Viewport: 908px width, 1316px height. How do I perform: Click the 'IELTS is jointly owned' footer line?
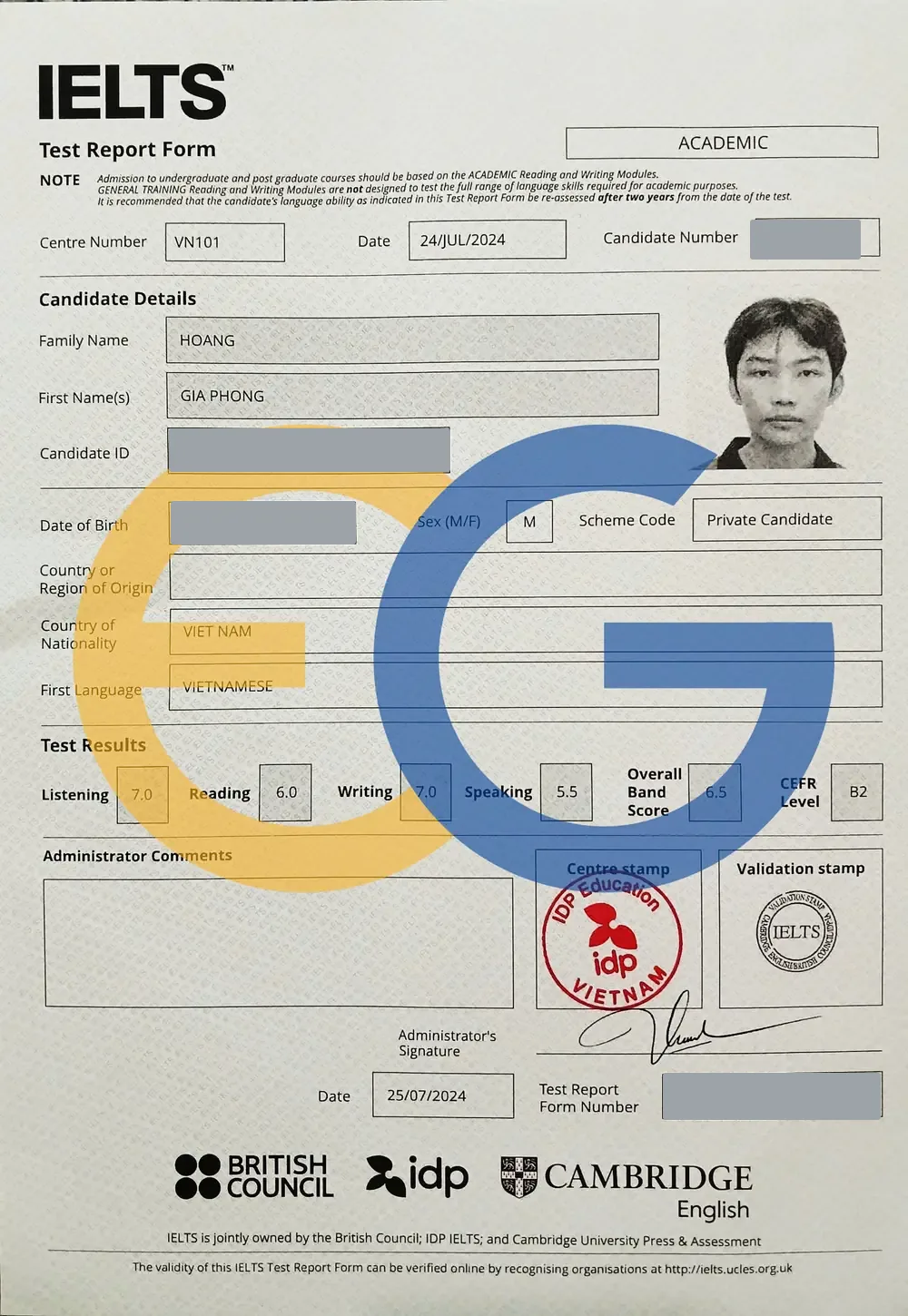click(x=463, y=1240)
